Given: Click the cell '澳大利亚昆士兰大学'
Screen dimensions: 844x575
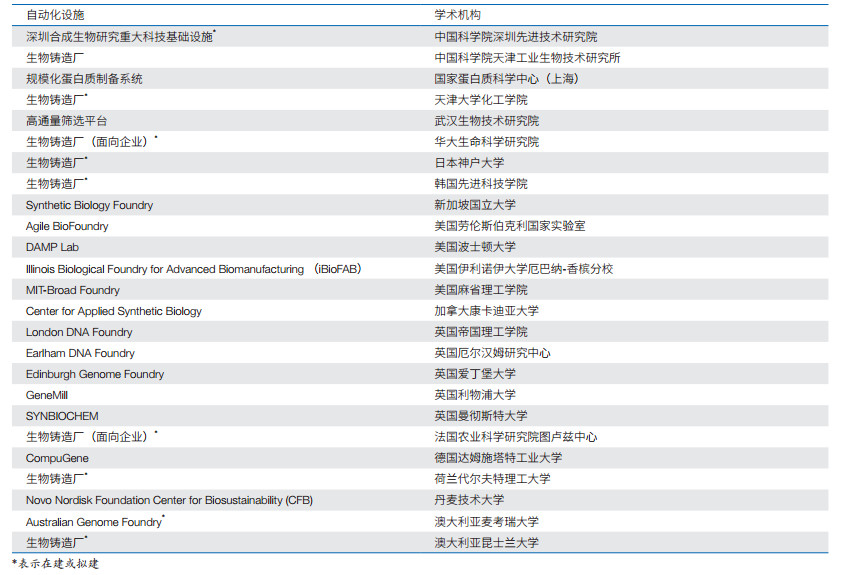Looking at the screenshot, I should (x=487, y=543).
